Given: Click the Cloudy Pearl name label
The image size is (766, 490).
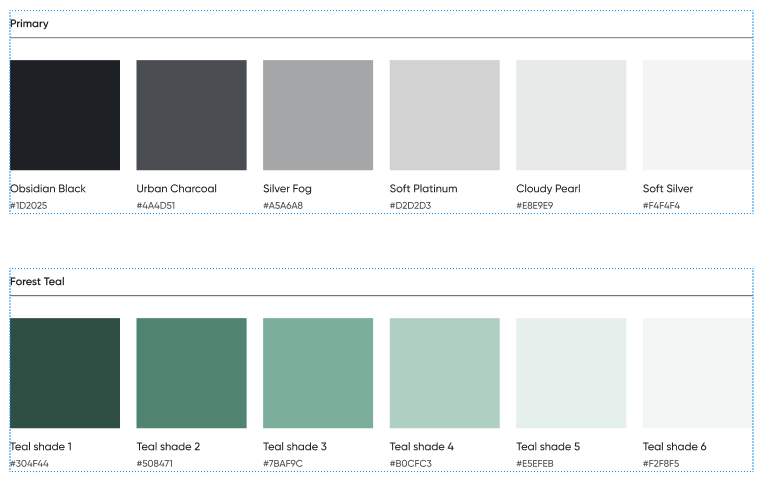Looking at the screenshot, I should coord(548,189).
